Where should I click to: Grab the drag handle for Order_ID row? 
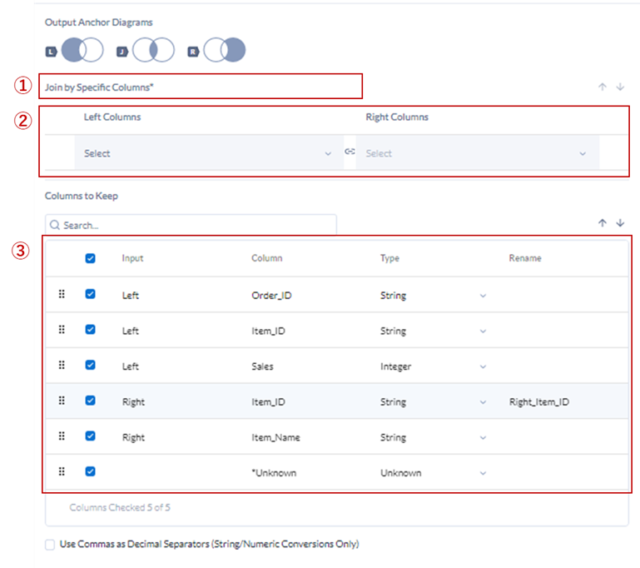(x=62, y=294)
